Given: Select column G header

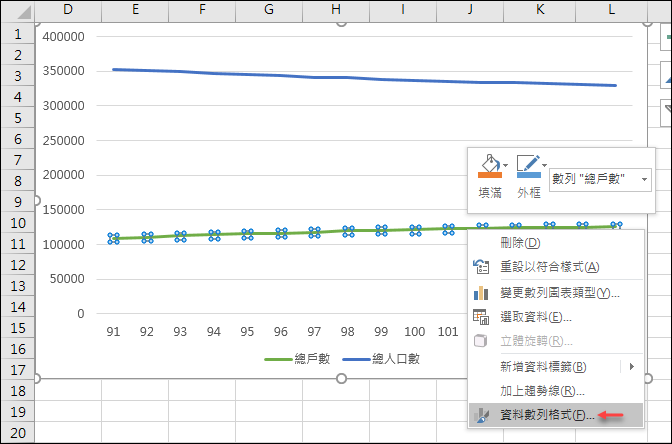Looking at the screenshot, I should (x=269, y=10).
